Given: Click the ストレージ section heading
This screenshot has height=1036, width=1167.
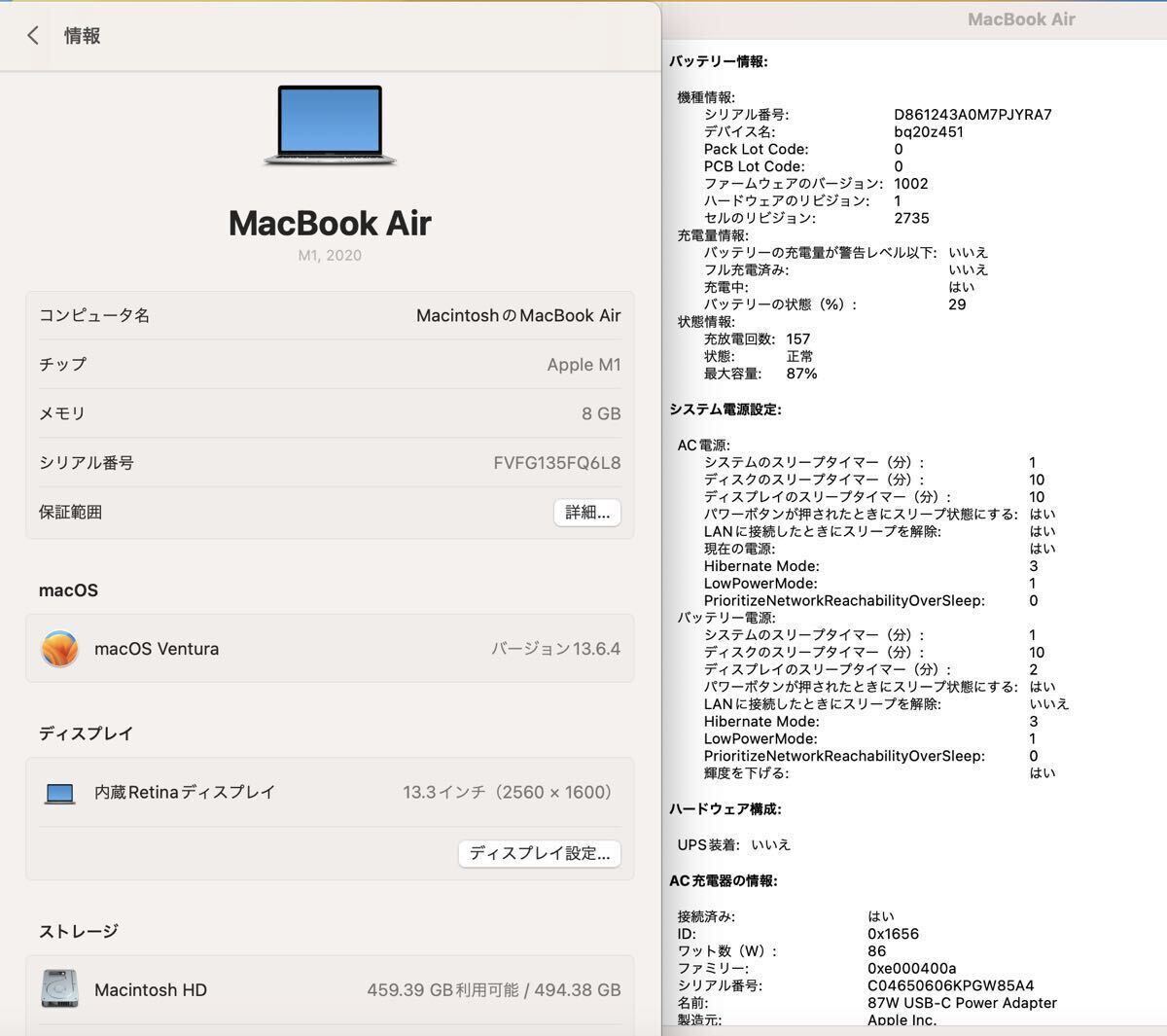Looking at the screenshot, I should [x=79, y=931].
